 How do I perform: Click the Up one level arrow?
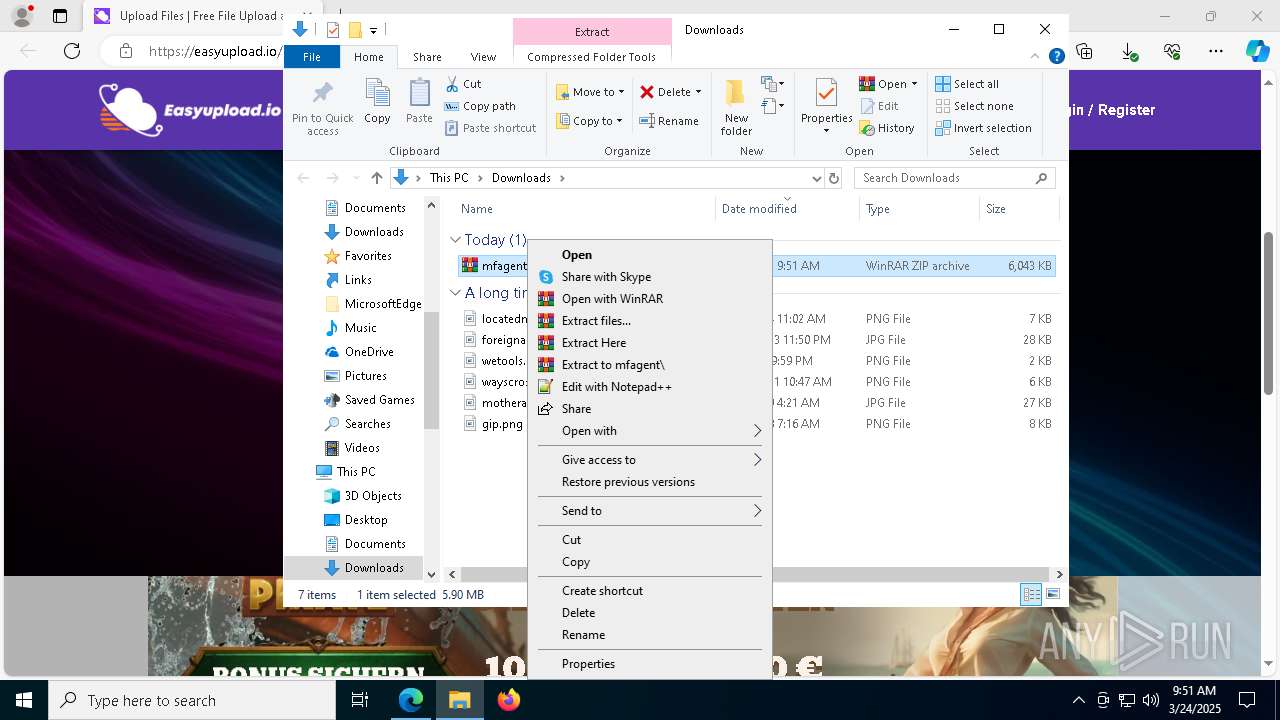coord(376,178)
